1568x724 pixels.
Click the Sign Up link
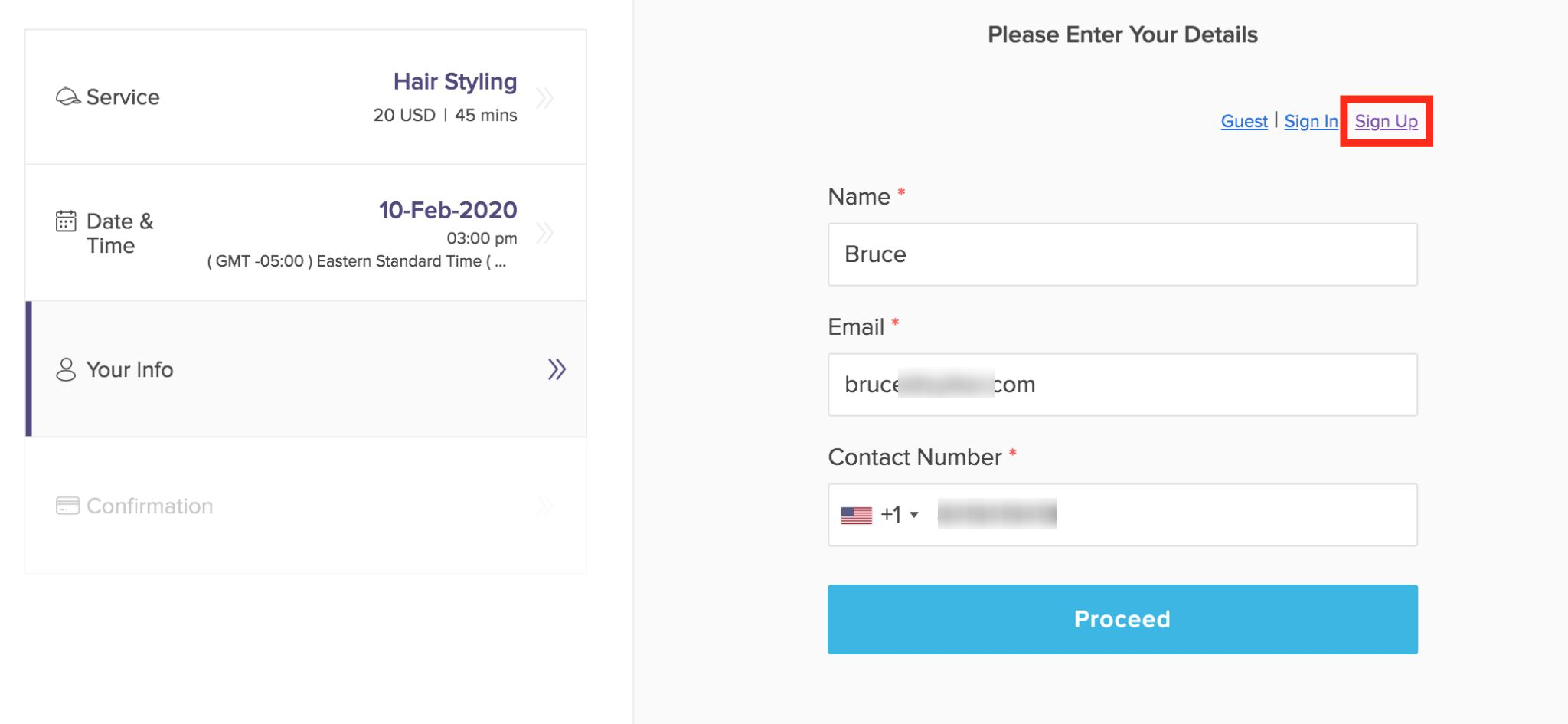pyautogui.click(x=1386, y=121)
